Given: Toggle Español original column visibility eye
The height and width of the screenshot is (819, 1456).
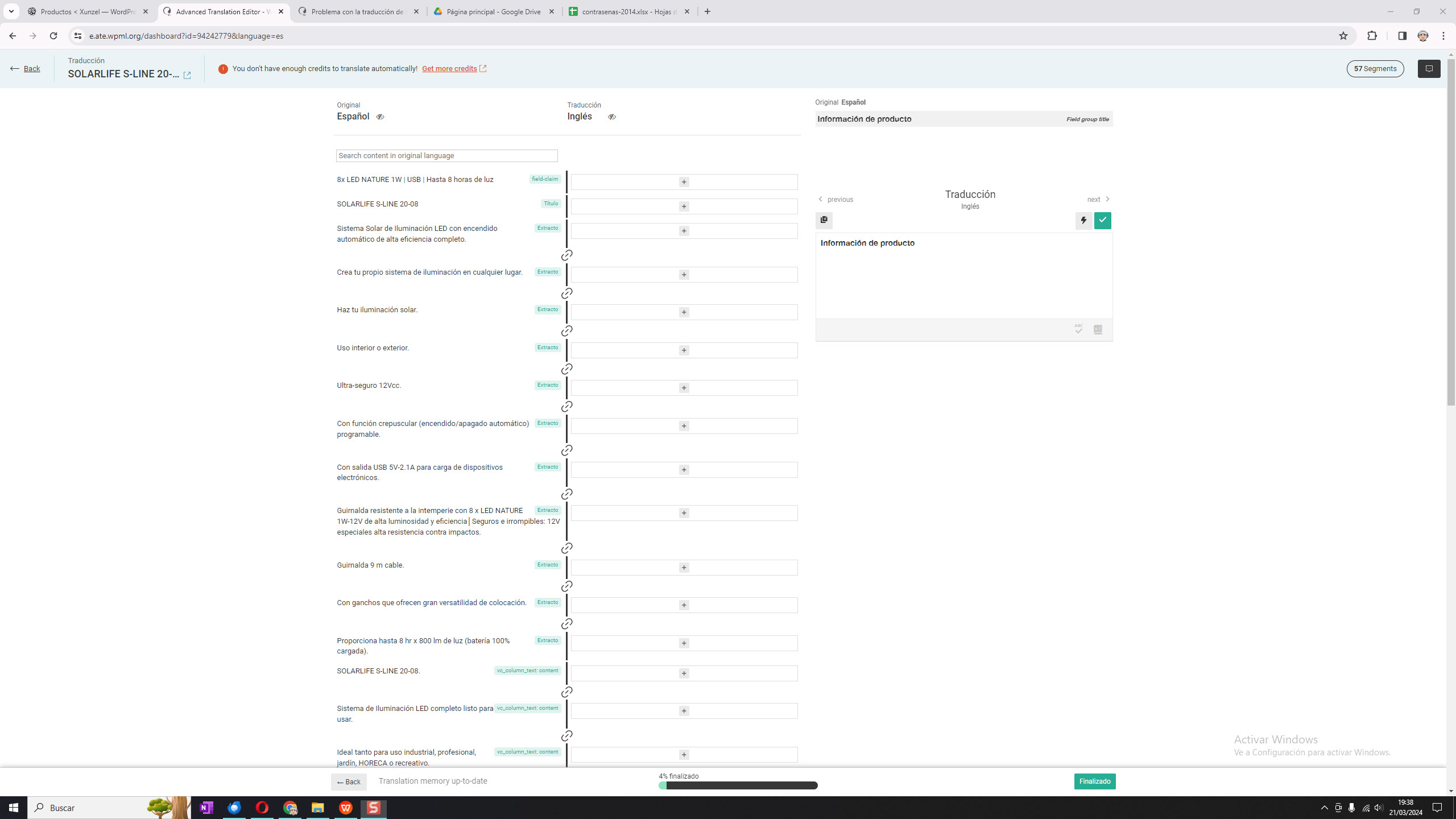Looking at the screenshot, I should click(x=380, y=117).
